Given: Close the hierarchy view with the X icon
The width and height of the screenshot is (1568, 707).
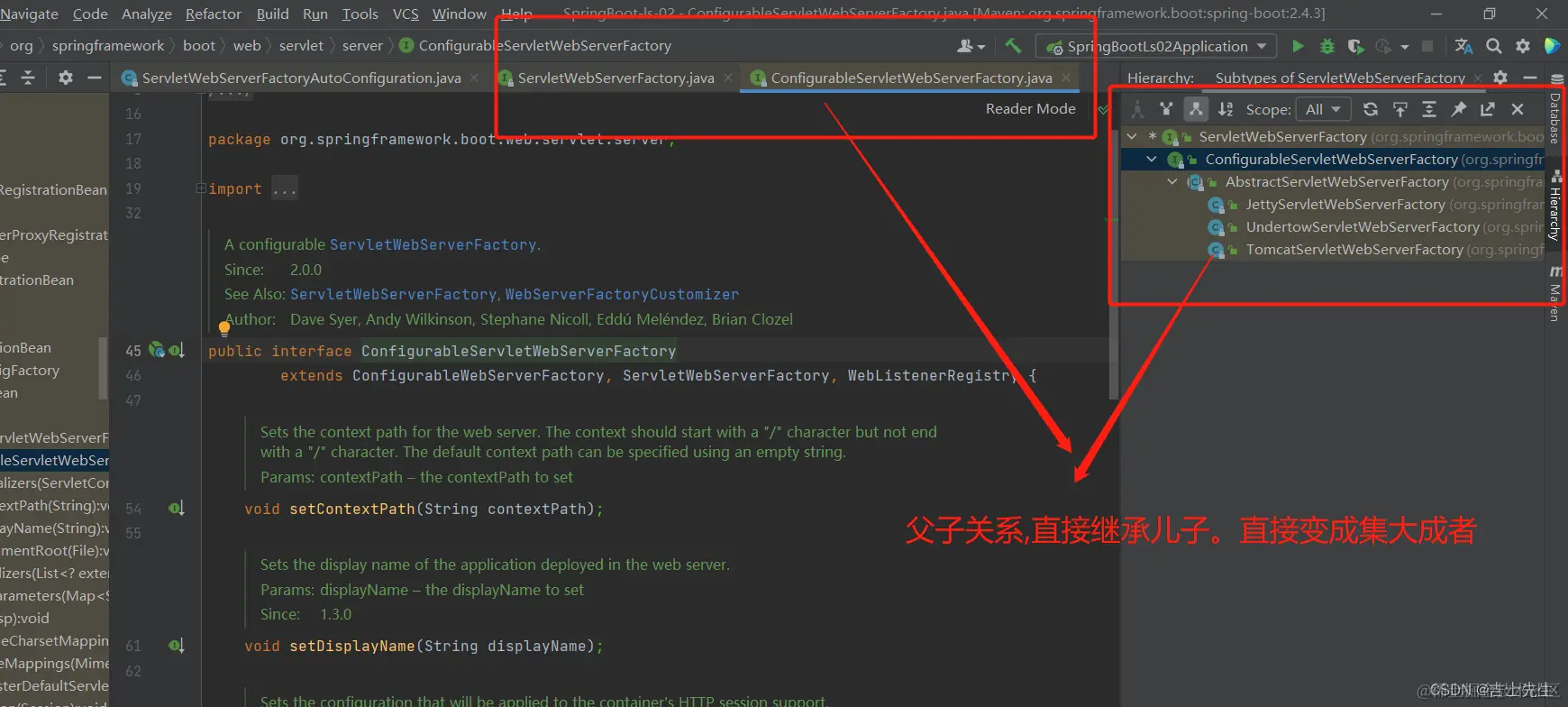Looking at the screenshot, I should click(1518, 109).
